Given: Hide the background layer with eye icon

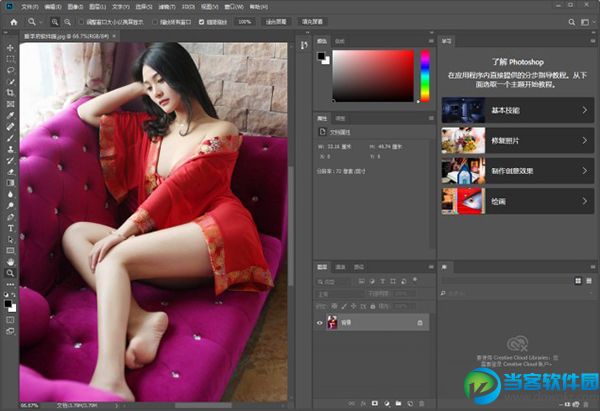Looking at the screenshot, I should [321, 323].
